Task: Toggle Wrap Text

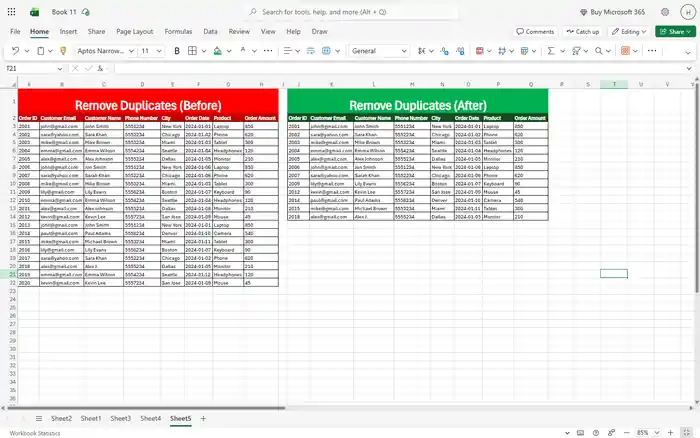Action: click(310, 51)
